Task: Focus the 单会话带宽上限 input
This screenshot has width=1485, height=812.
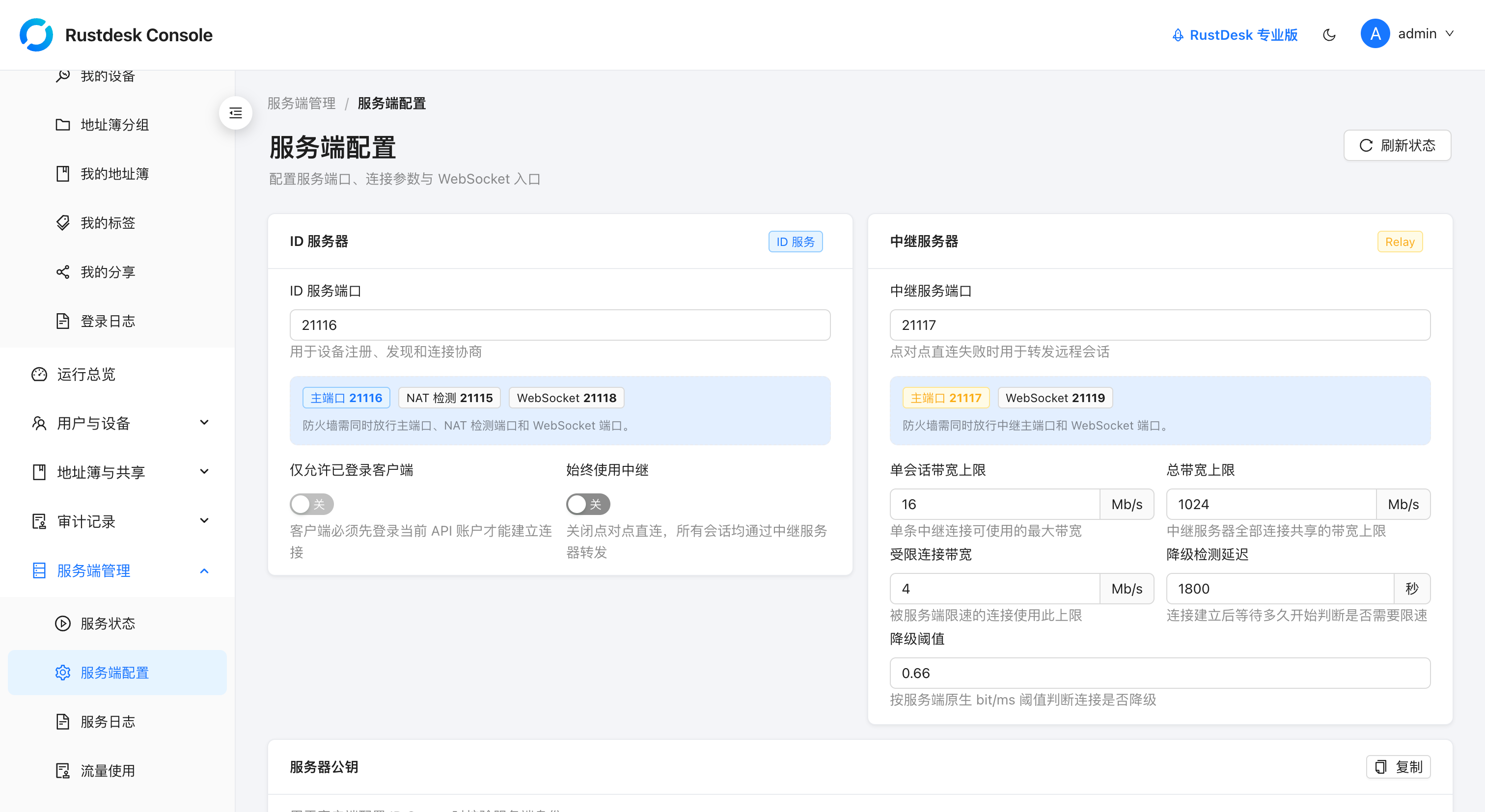Action: pos(994,504)
